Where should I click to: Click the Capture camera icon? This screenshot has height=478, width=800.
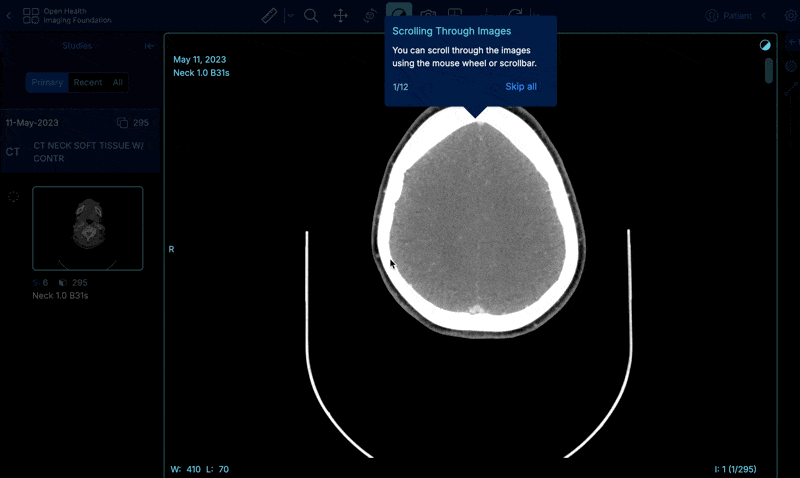click(428, 16)
